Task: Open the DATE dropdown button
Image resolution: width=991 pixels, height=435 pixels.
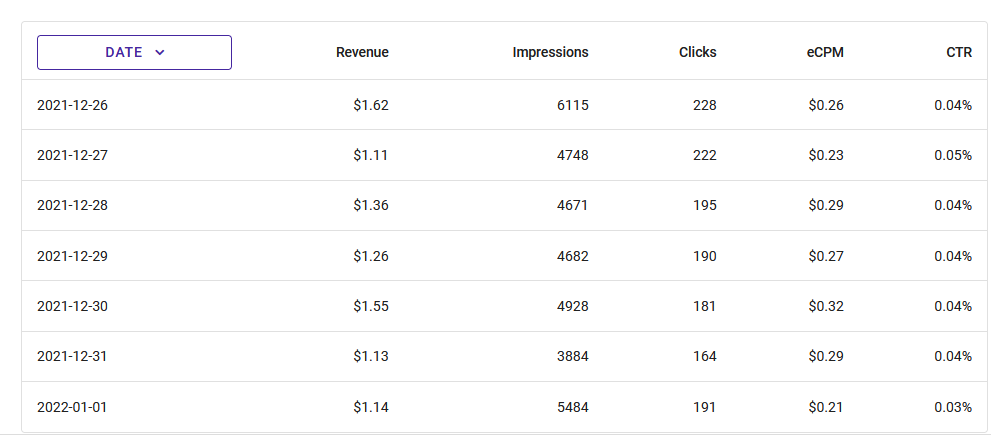Action: click(134, 53)
